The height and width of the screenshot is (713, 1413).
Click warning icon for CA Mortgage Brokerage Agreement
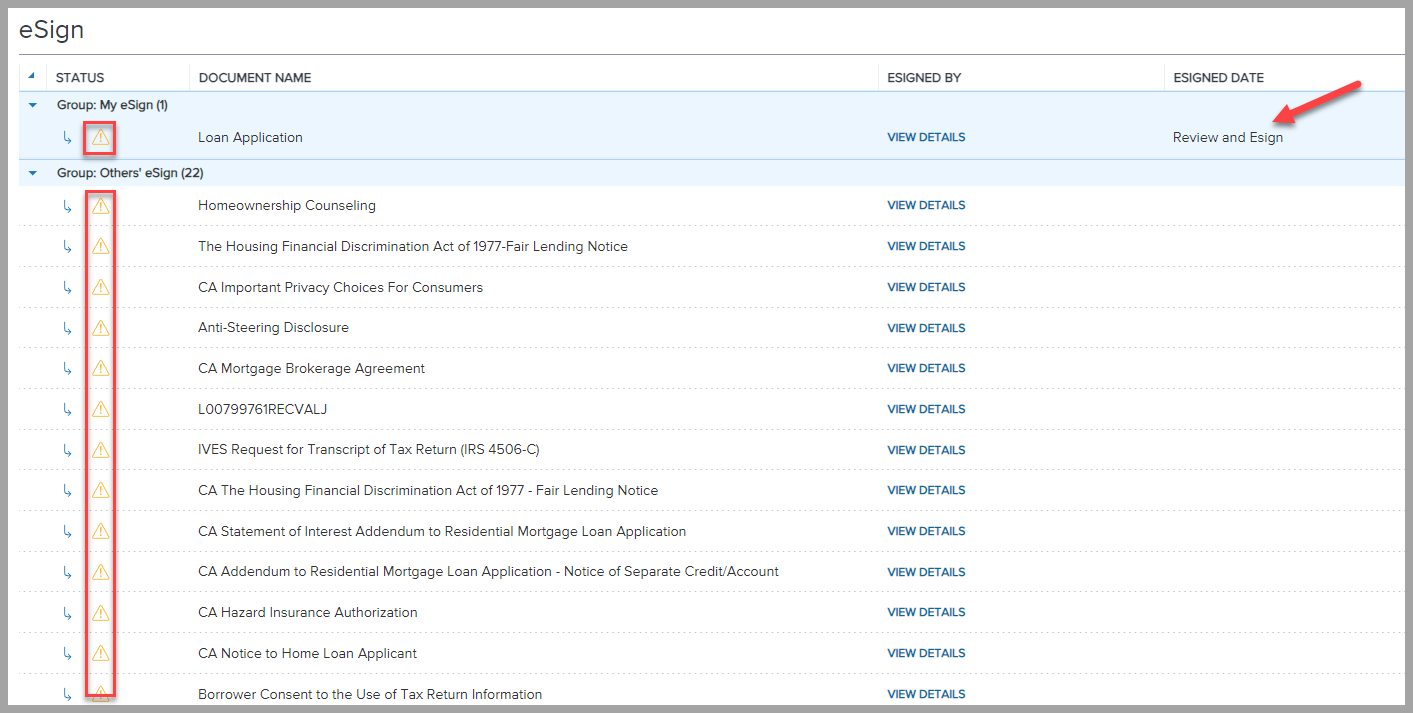pos(100,369)
